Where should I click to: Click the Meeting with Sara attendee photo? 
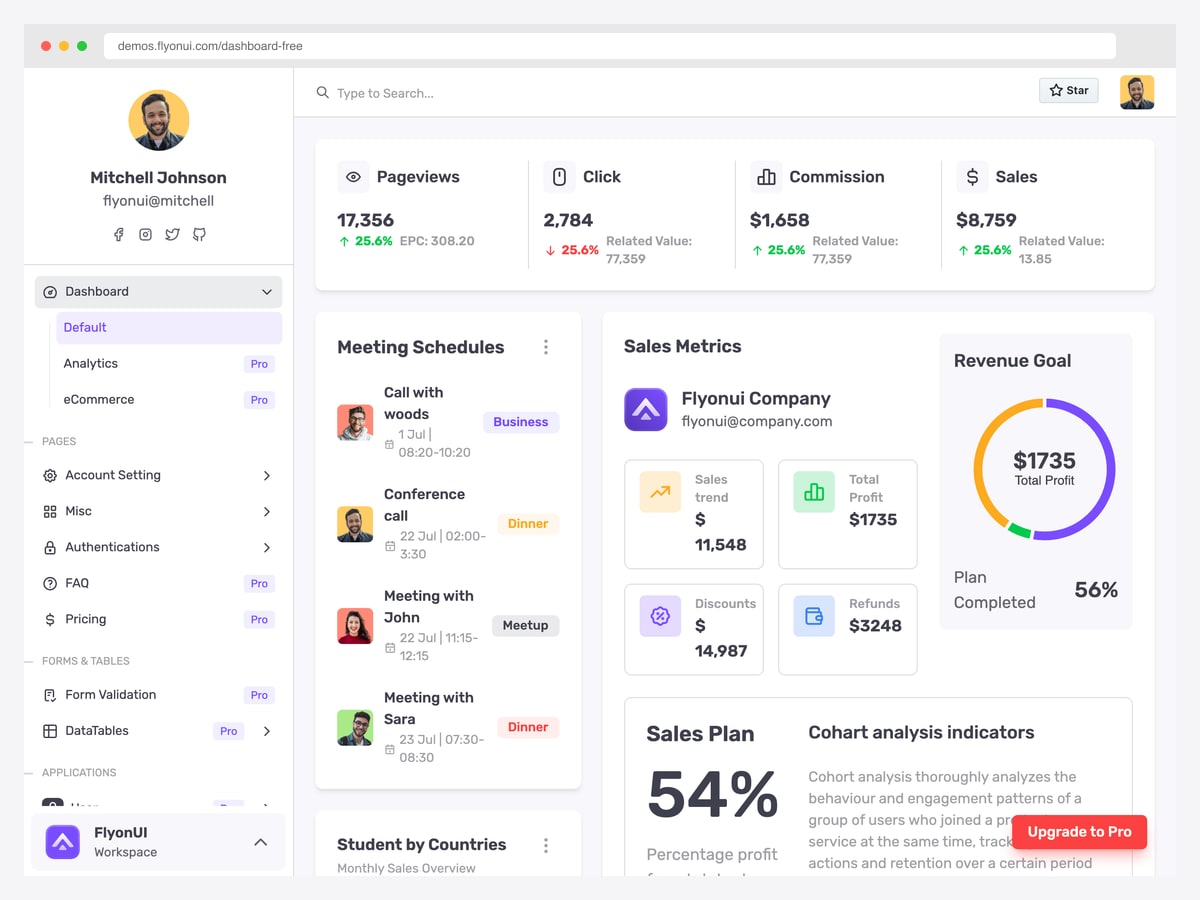355,727
